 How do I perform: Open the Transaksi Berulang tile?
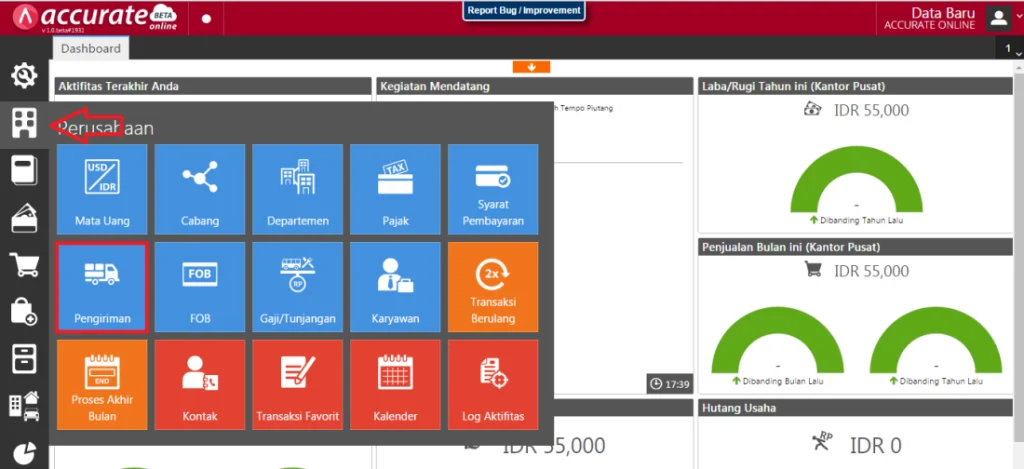point(493,287)
